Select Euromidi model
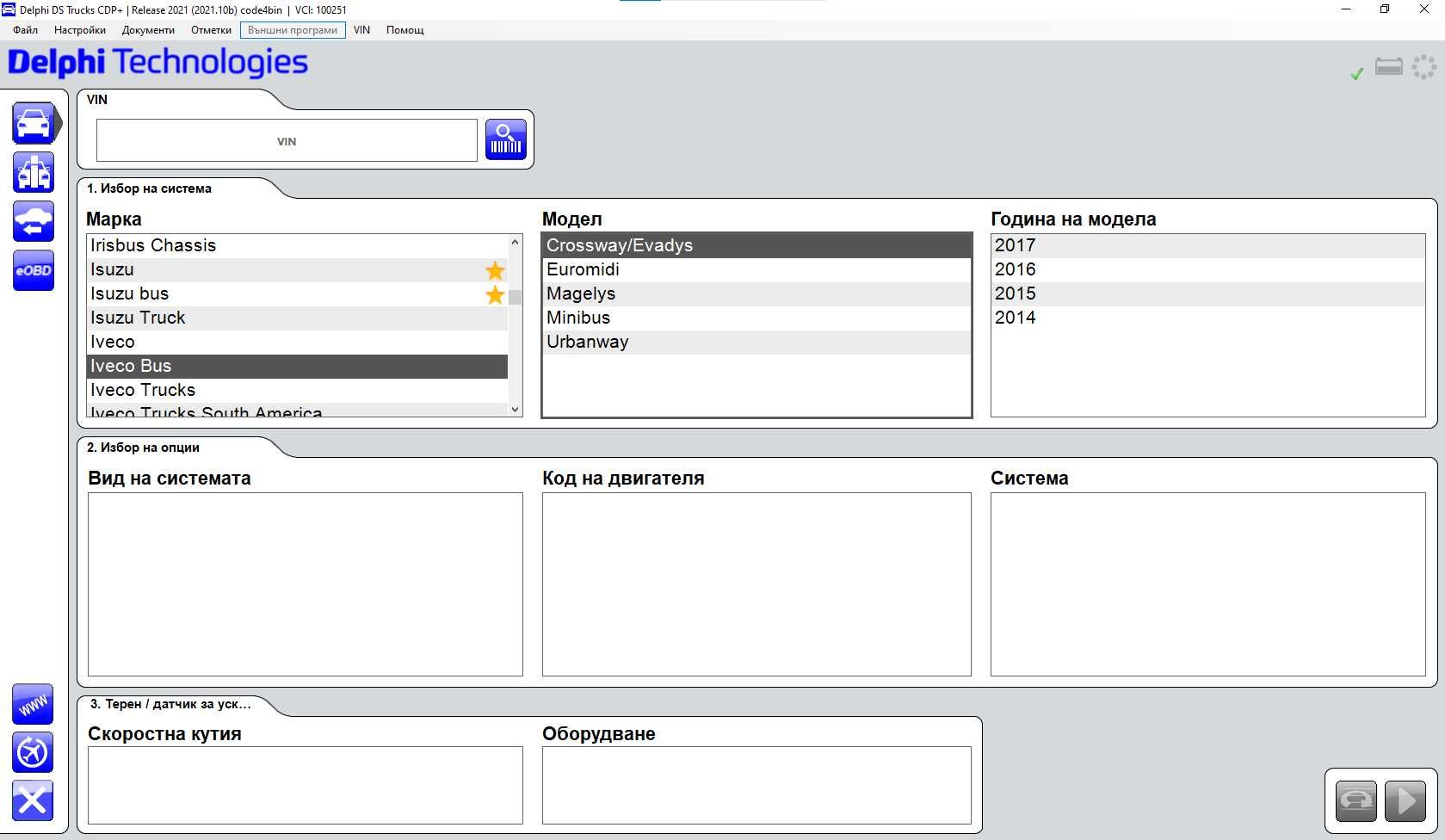The image size is (1445, 840). 756,269
